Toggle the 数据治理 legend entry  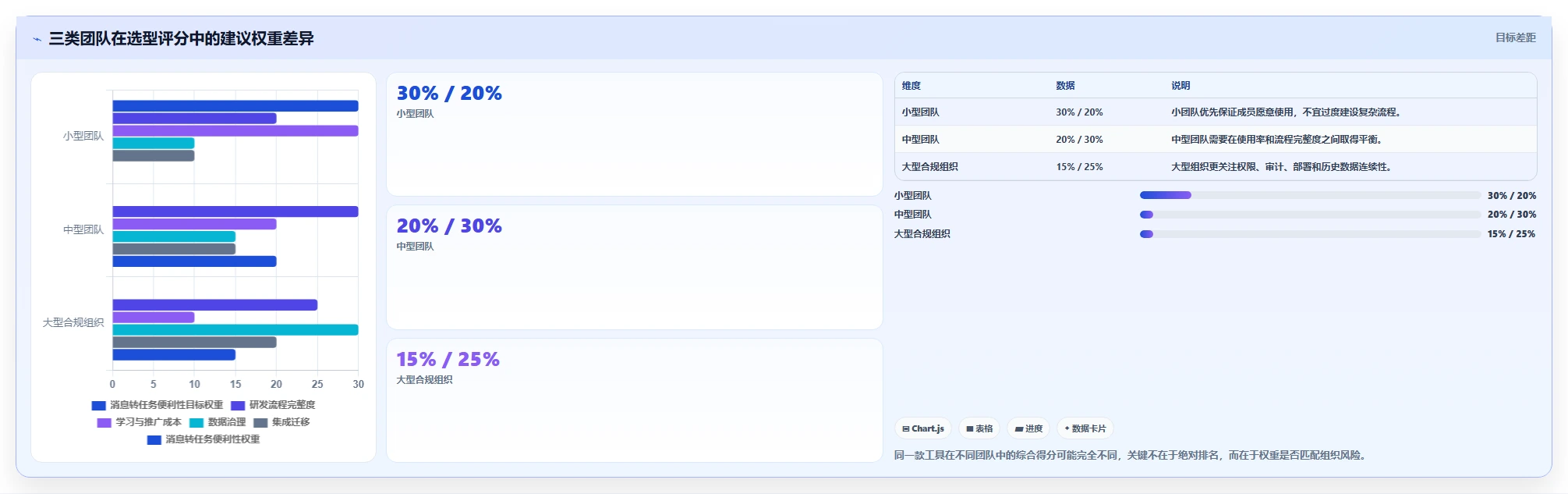(x=218, y=422)
